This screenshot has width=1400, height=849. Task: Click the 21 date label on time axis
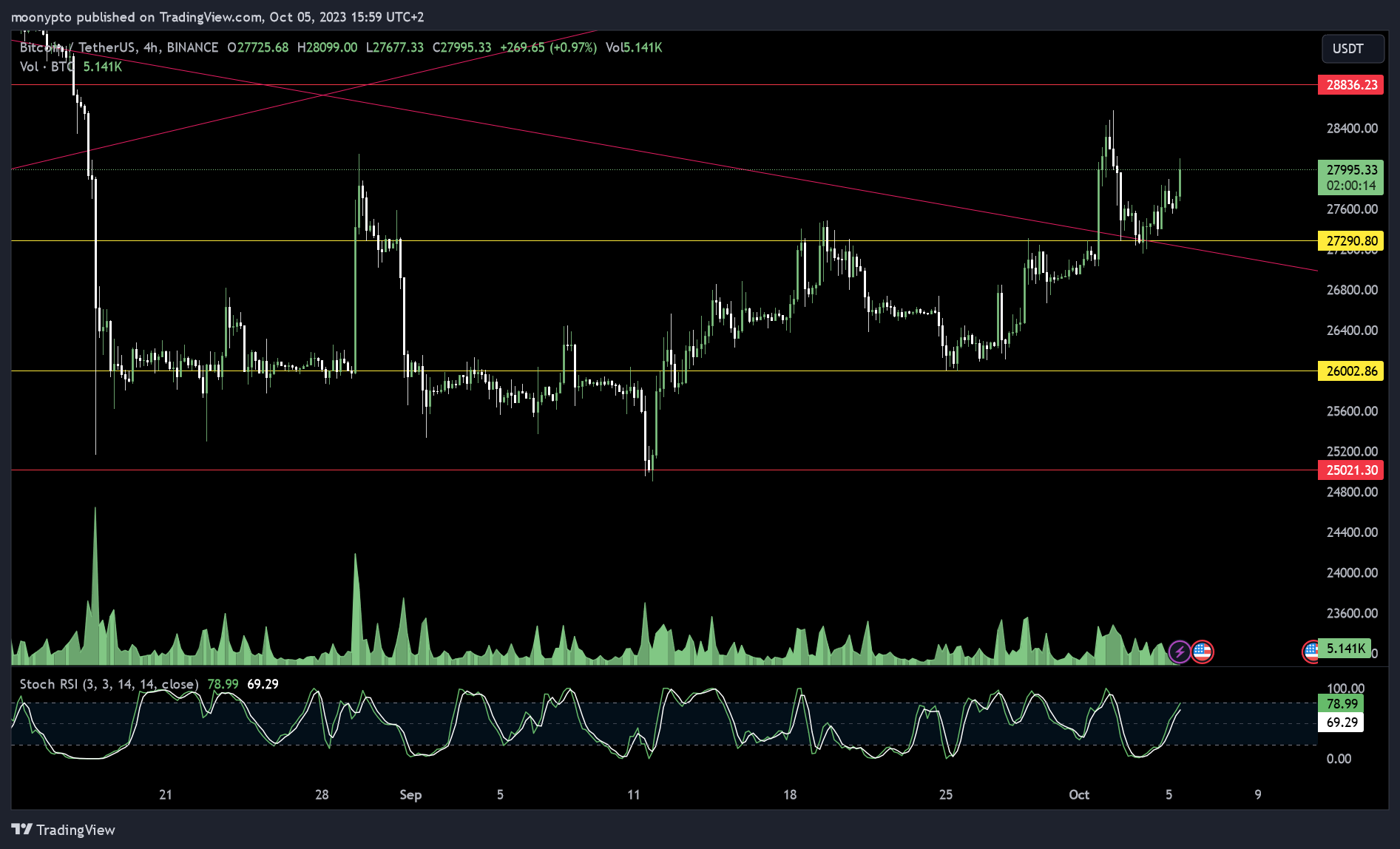pyautogui.click(x=166, y=795)
